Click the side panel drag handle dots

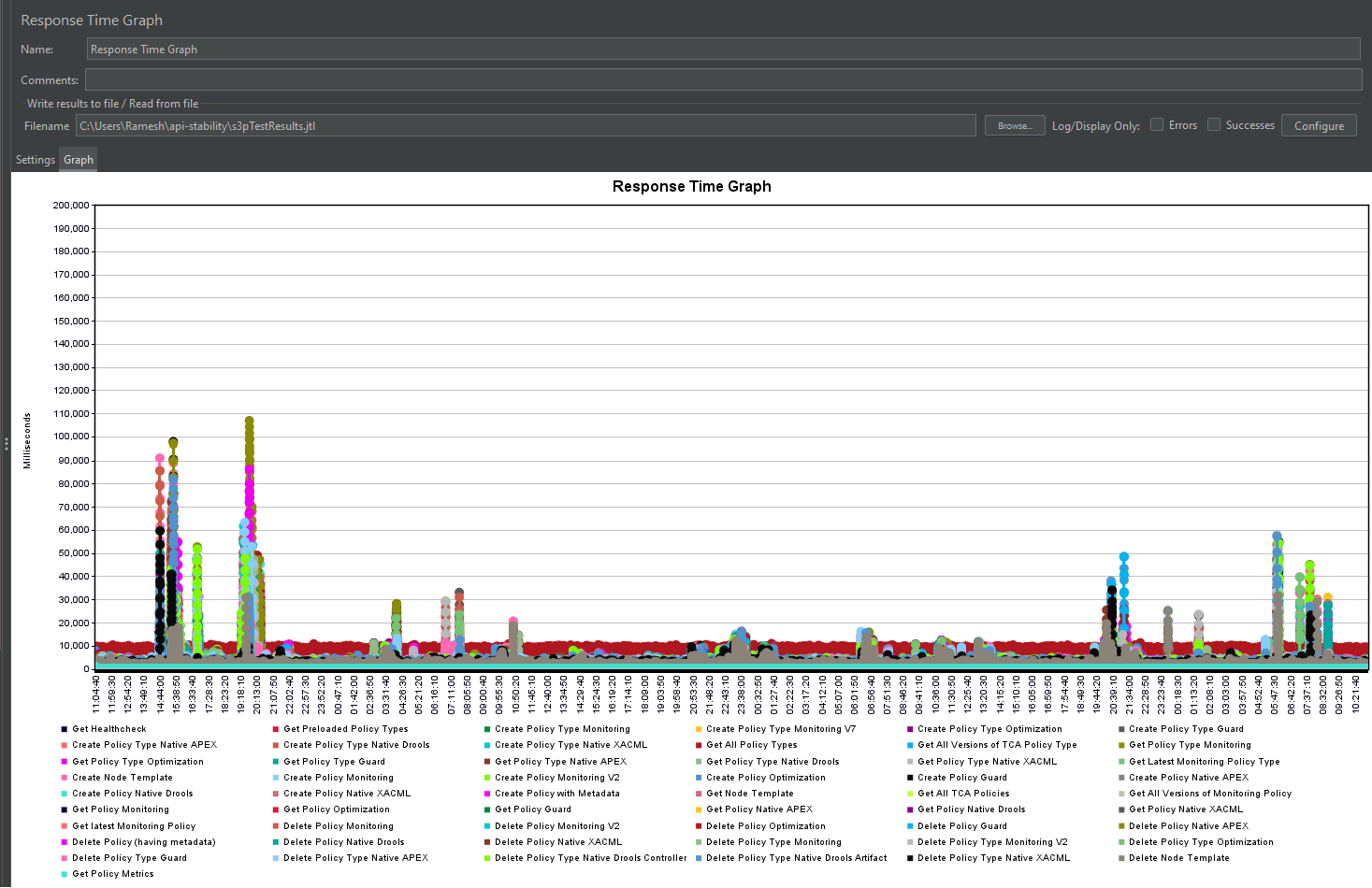point(6,443)
